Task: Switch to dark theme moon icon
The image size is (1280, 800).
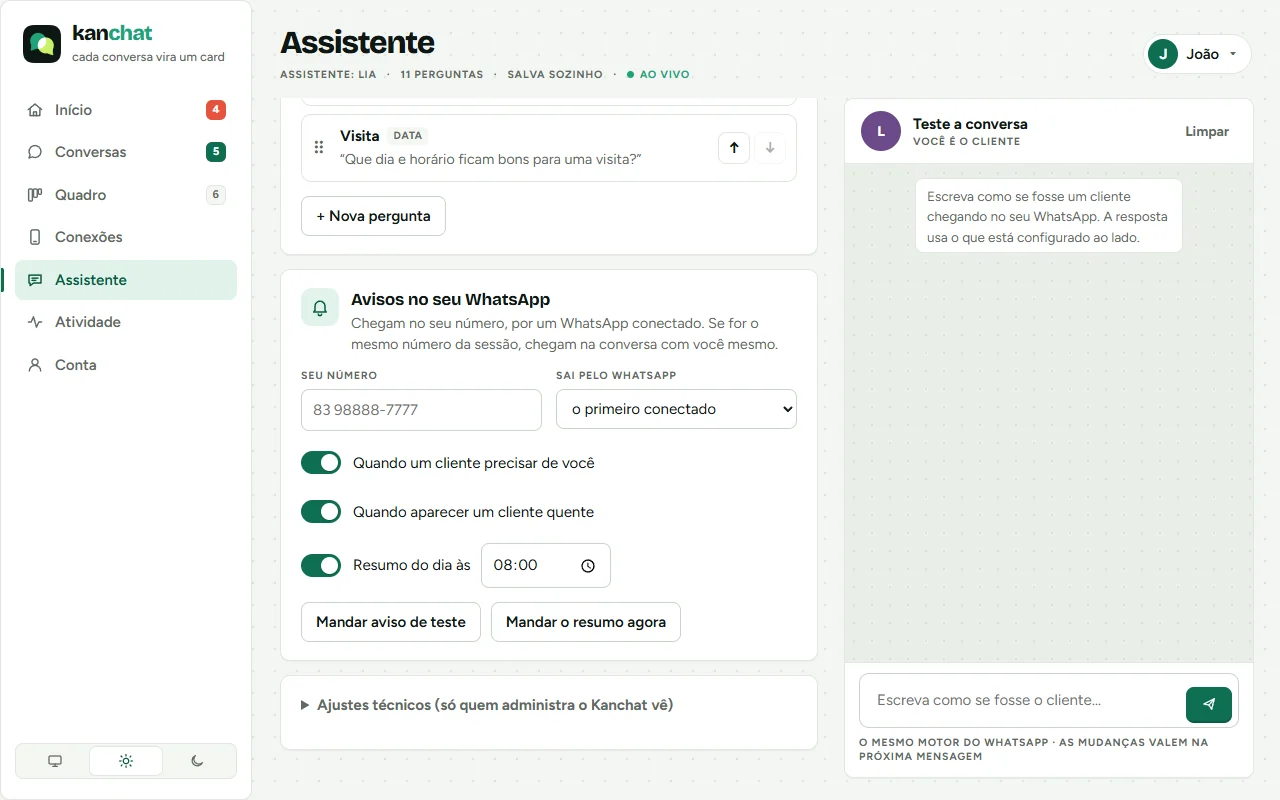Action: pyautogui.click(x=197, y=761)
